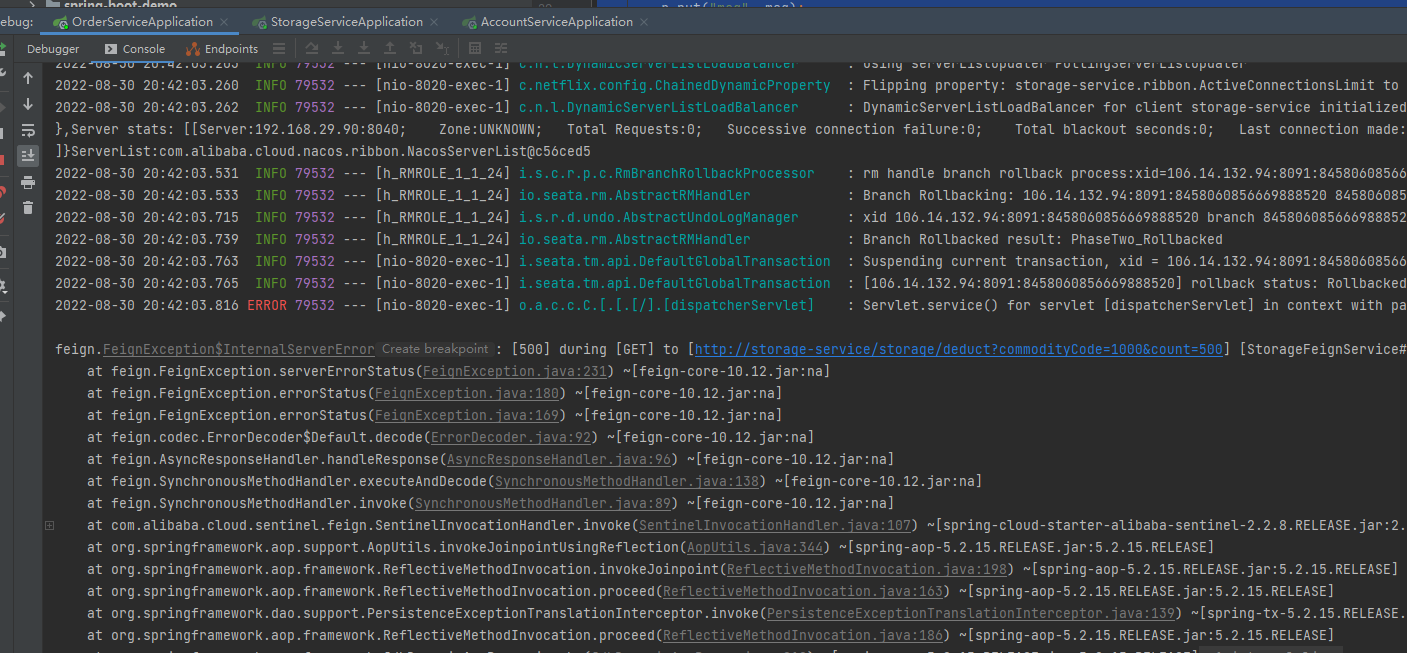
Task: Open the AsyncResponseHandler.java:96 link
Action: click(x=558, y=459)
